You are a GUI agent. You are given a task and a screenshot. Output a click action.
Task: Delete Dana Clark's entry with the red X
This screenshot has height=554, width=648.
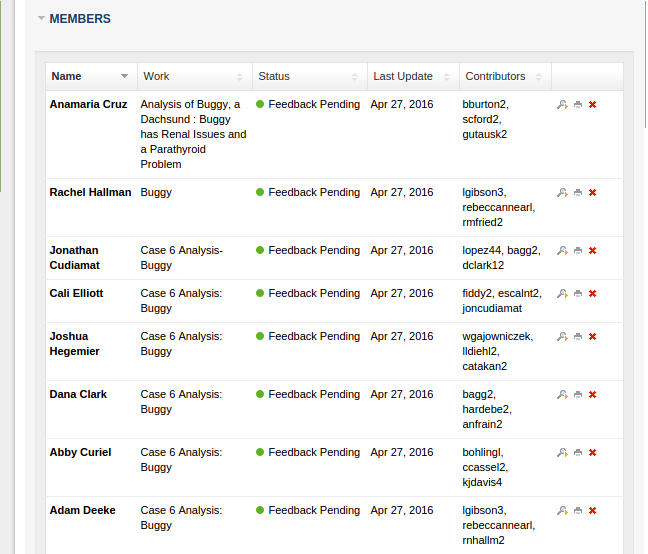click(593, 395)
